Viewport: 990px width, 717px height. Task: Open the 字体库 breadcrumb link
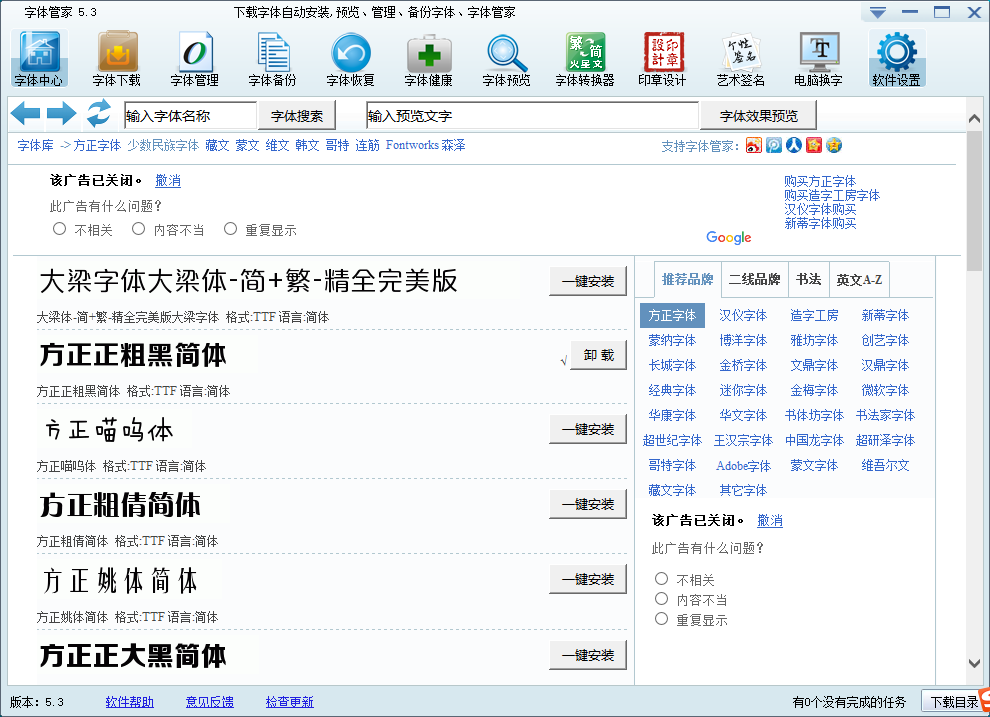click(x=35, y=146)
